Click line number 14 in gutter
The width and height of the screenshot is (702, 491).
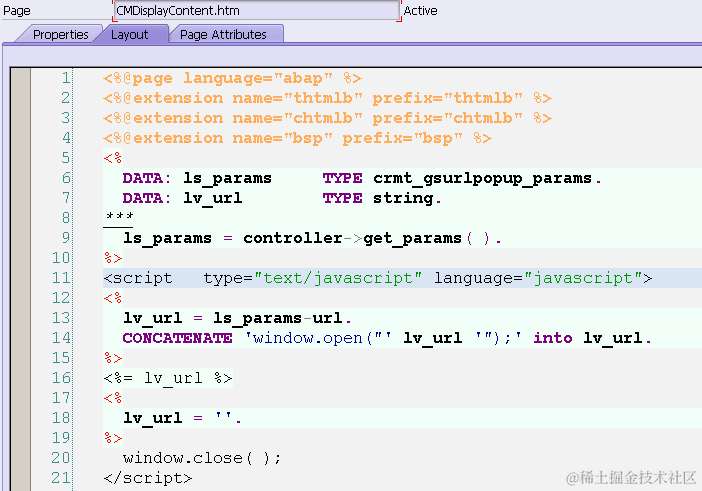61,338
